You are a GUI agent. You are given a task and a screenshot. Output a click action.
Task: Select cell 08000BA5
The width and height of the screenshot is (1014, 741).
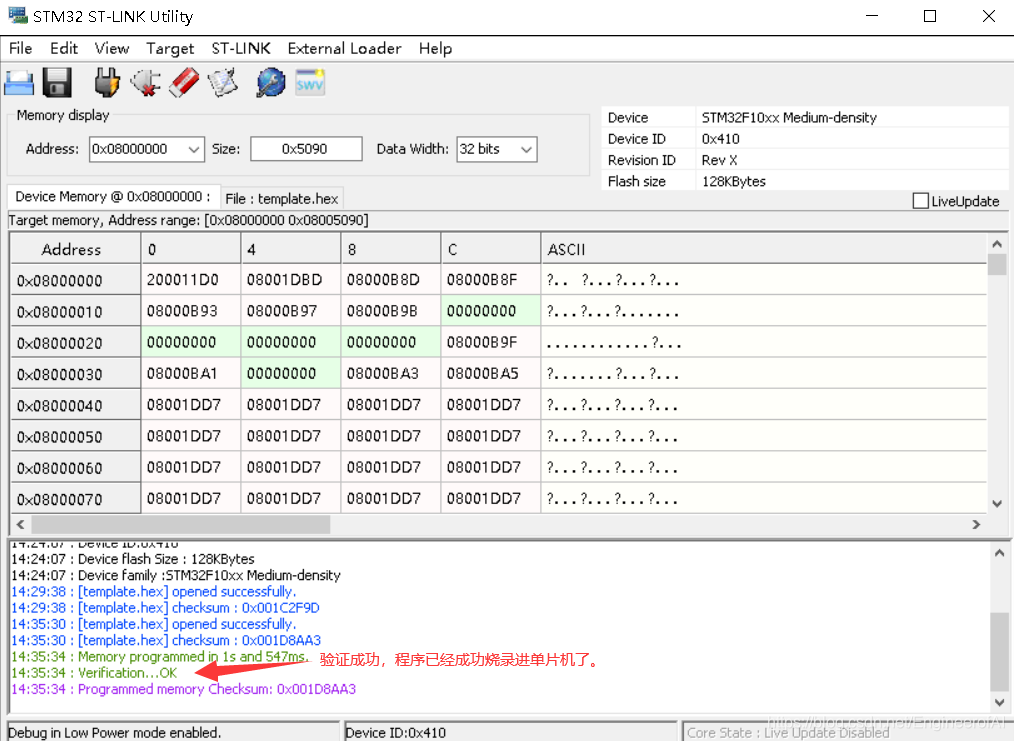[x=491, y=373]
